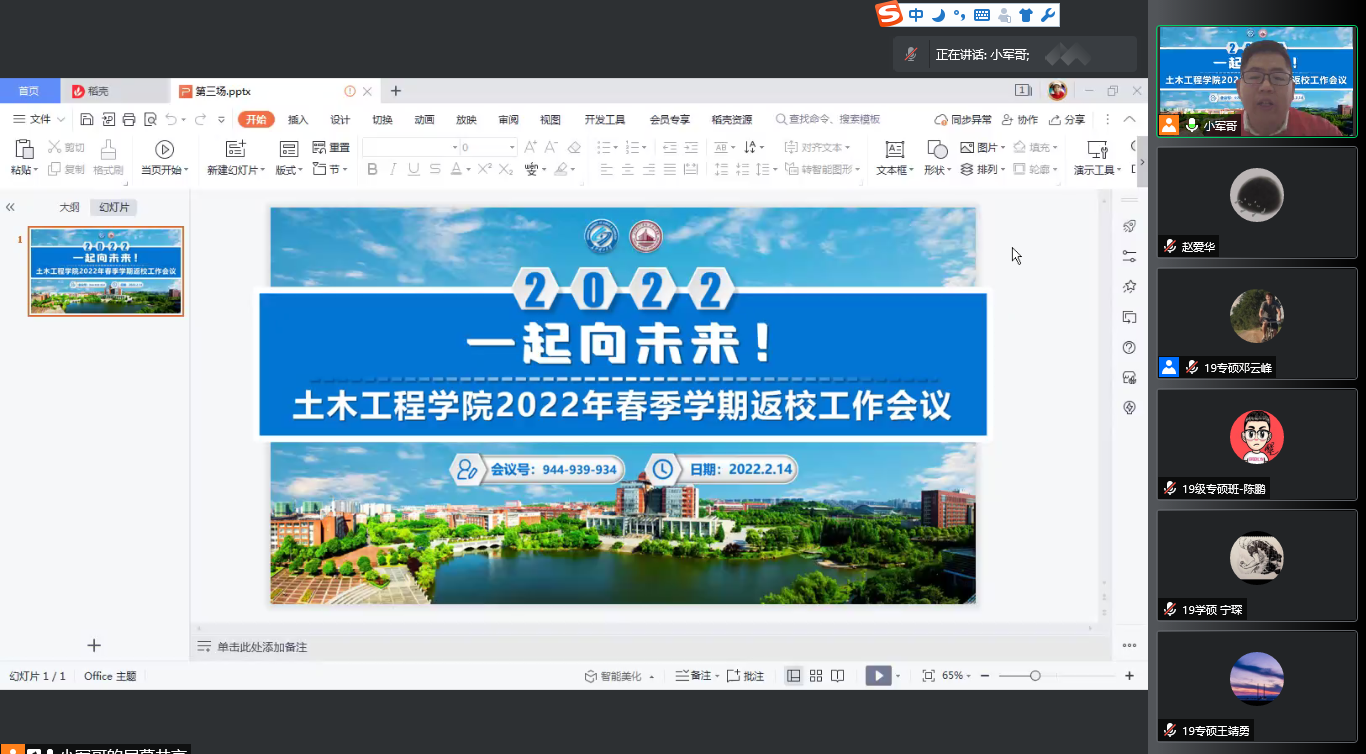The height and width of the screenshot is (754, 1366).
Task: Open the New Slide (新建幻灯片) dropdown
Action: 236,170
